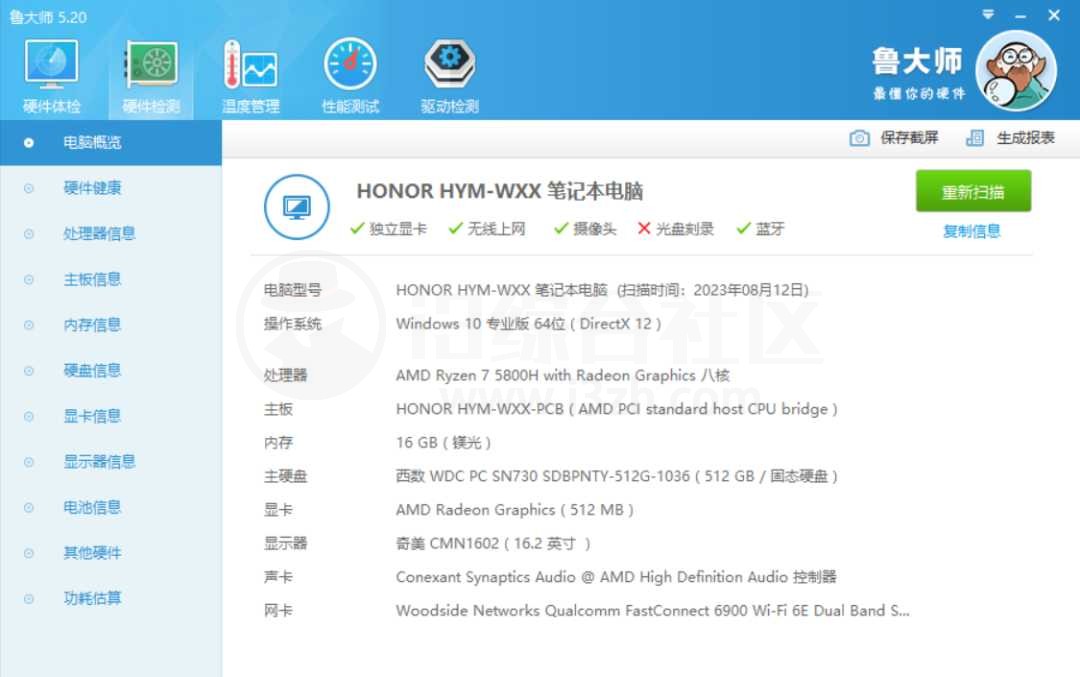Click the 鲁大师 5.20 title text
Viewport: 1080px width, 677px height.
coord(48,17)
